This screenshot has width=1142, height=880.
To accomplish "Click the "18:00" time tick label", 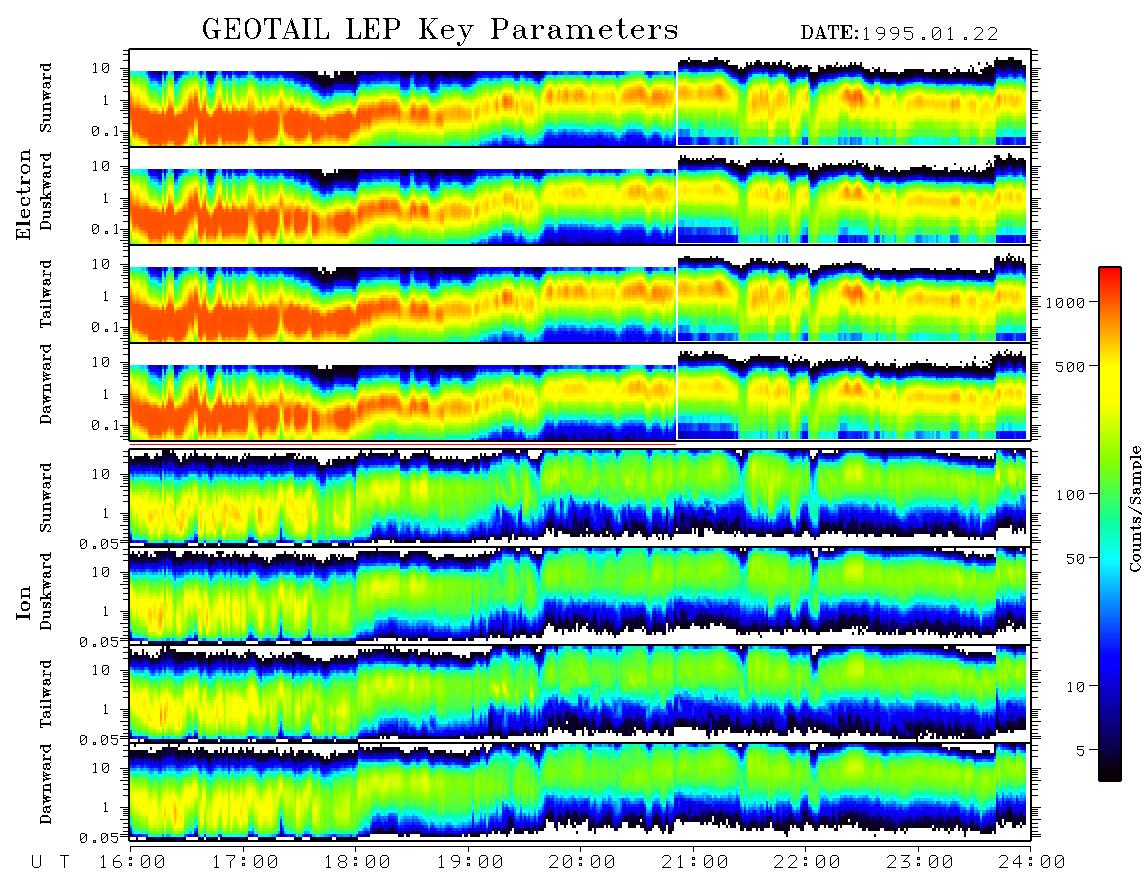I will click(358, 862).
